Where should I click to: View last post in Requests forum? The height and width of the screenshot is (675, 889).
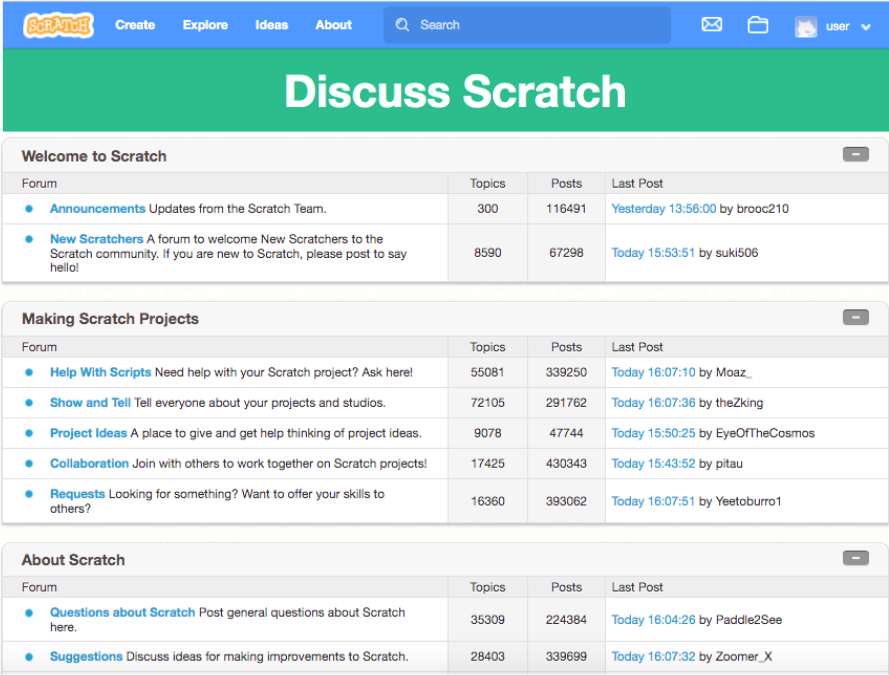click(x=653, y=502)
